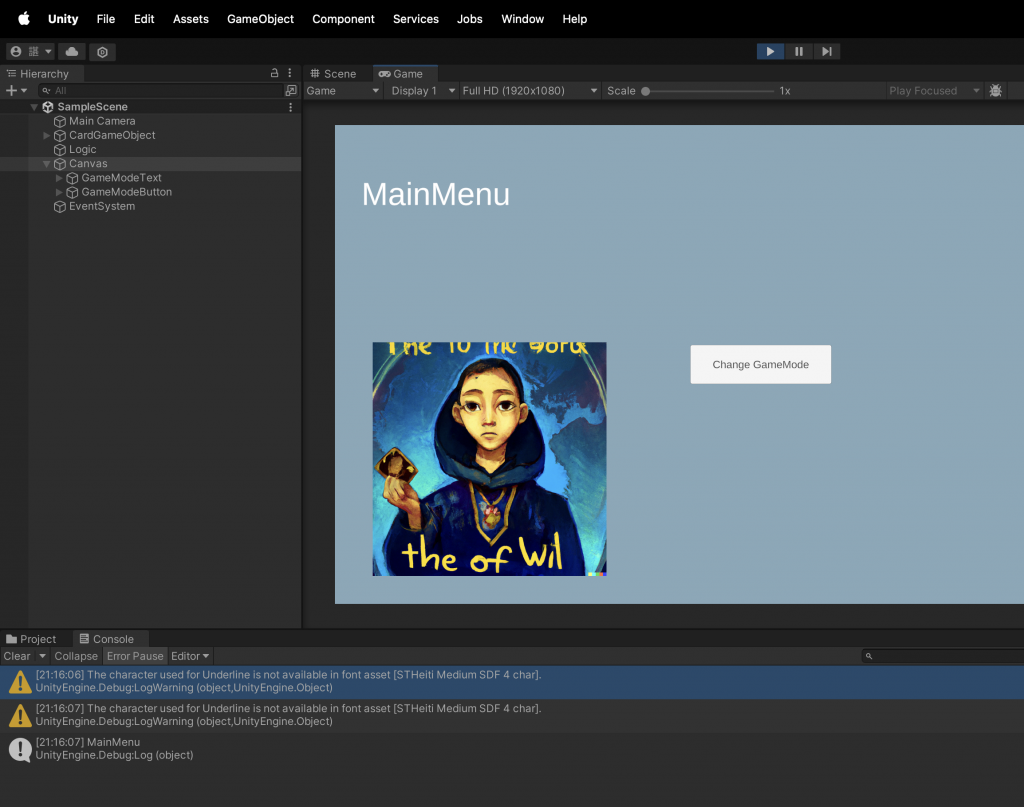1024x807 pixels.
Task: Click the Hierarchy create plus button
Action: pyautogui.click(x=11, y=91)
